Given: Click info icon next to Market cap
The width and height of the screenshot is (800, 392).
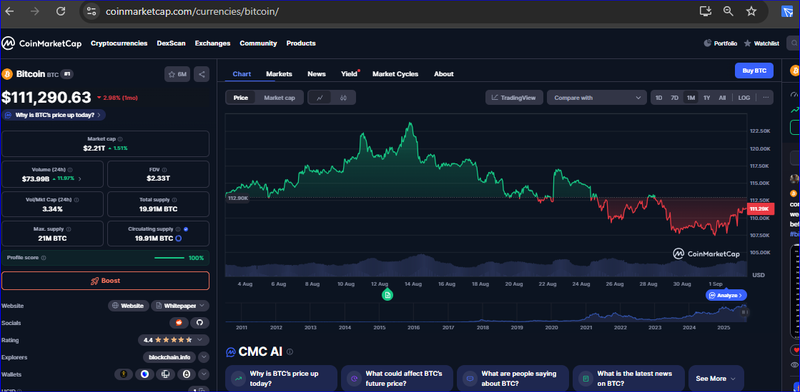Looking at the screenshot, I should pyautogui.click(x=120, y=139).
